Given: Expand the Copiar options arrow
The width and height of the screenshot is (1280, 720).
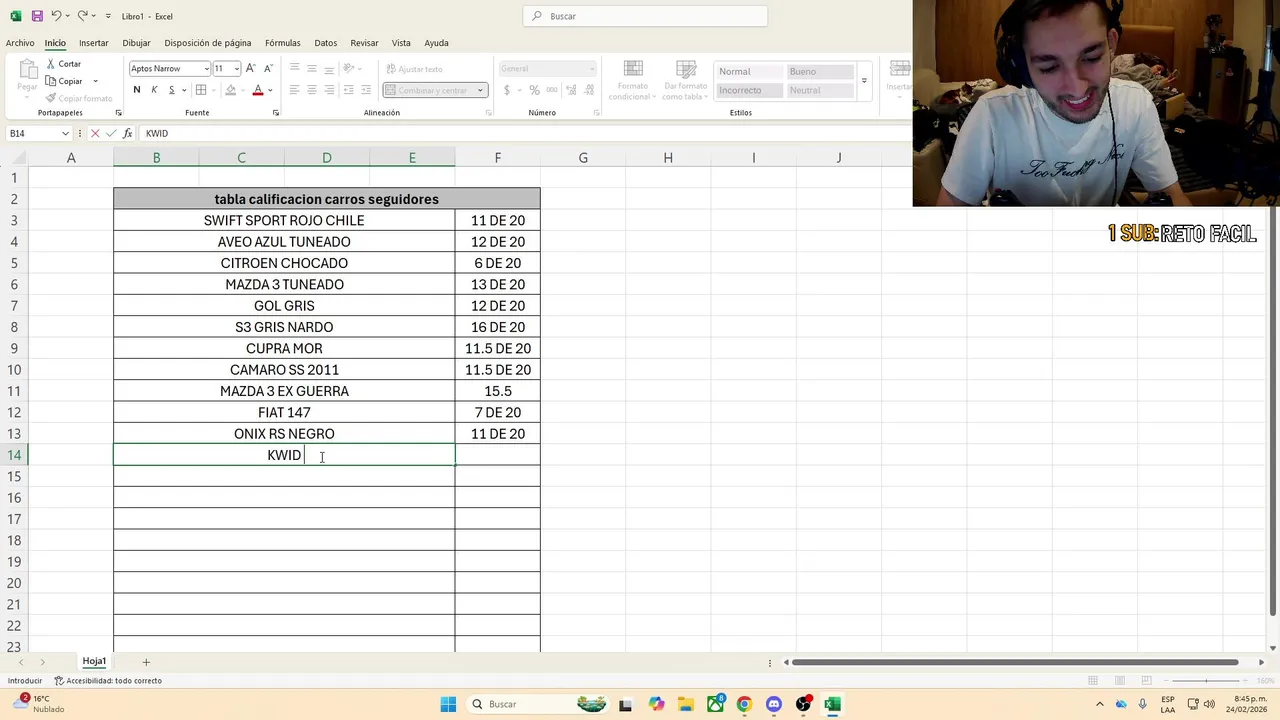Looking at the screenshot, I should pyautogui.click(x=95, y=81).
